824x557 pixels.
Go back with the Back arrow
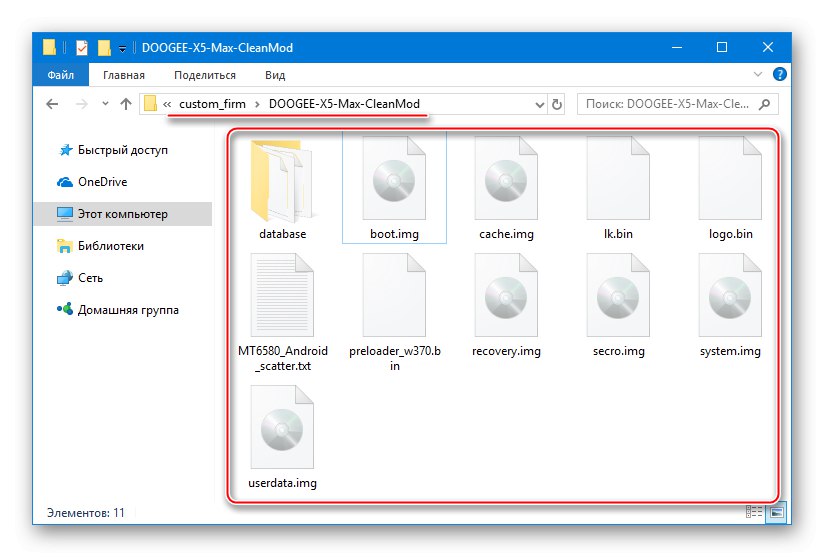52,104
